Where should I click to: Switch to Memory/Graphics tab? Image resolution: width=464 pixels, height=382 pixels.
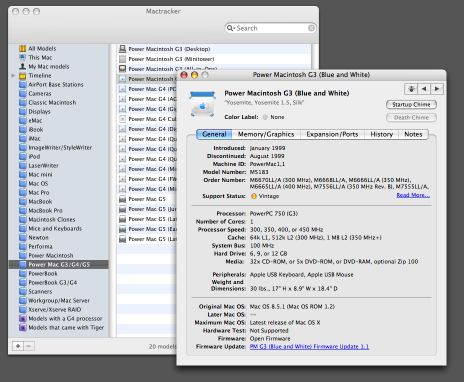pyautogui.click(x=266, y=134)
